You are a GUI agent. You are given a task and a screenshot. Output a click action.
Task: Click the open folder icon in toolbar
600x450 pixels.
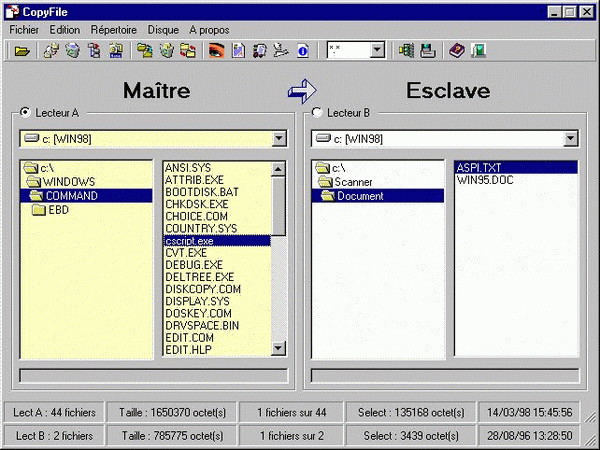coord(22,50)
